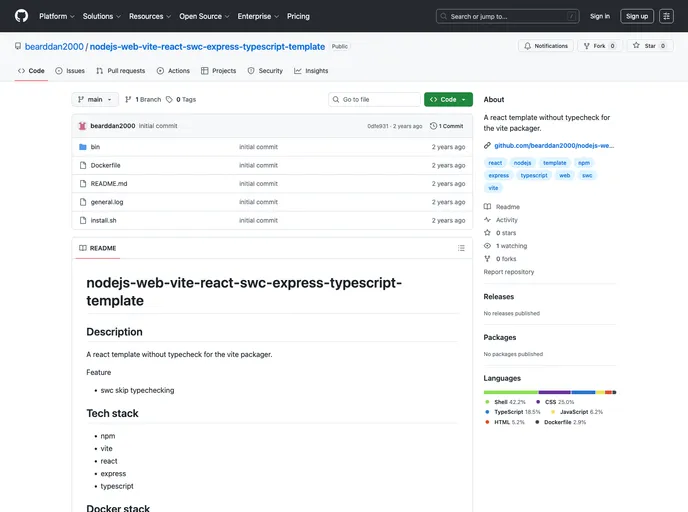Open commit history with clock icon
Screen dimensions: 688x512
[x=446, y=126]
